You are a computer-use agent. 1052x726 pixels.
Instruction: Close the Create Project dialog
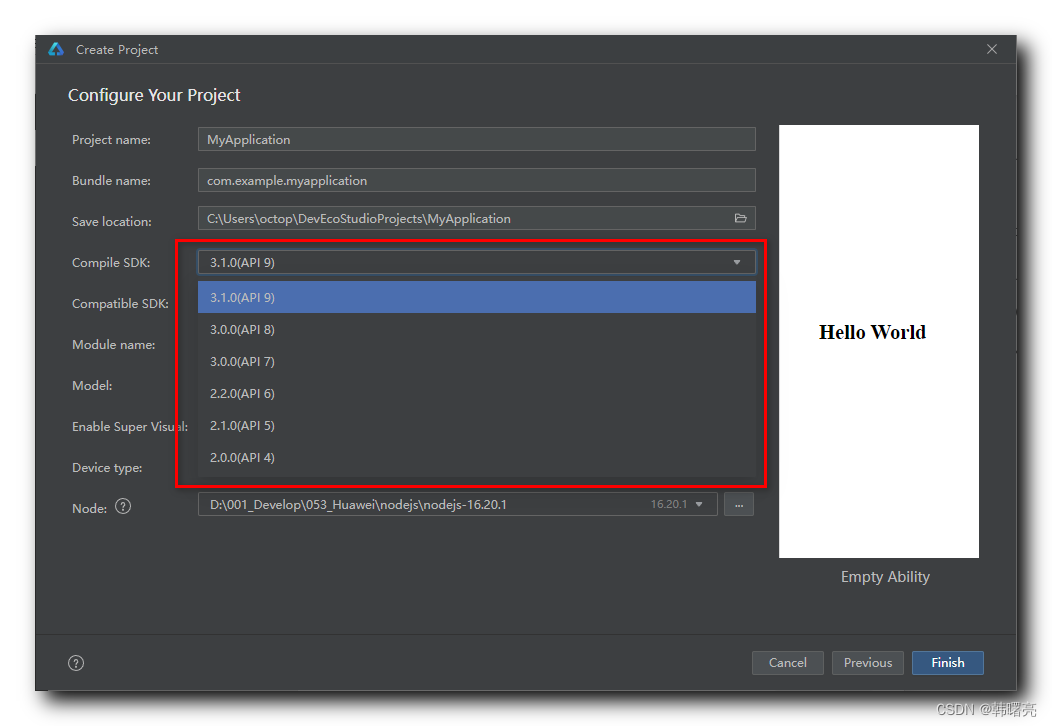click(x=991, y=49)
